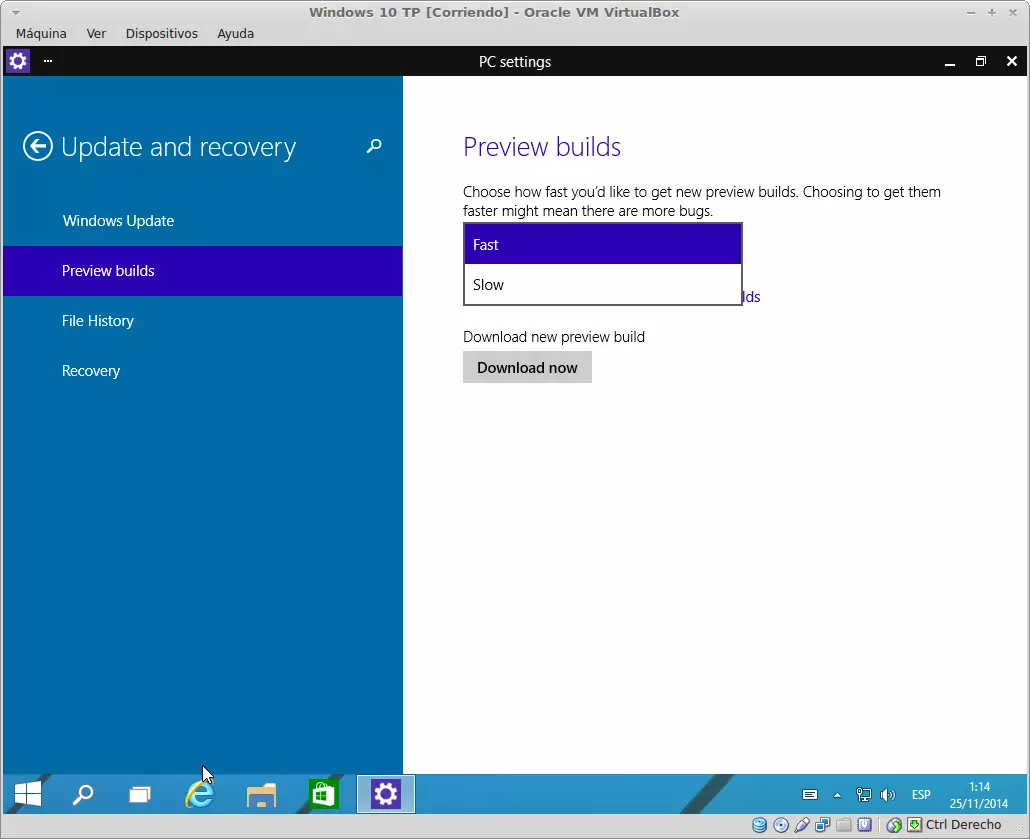Screen dimensions: 1030x839
Task: Click the network tray icon
Action: tap(863, 795)
